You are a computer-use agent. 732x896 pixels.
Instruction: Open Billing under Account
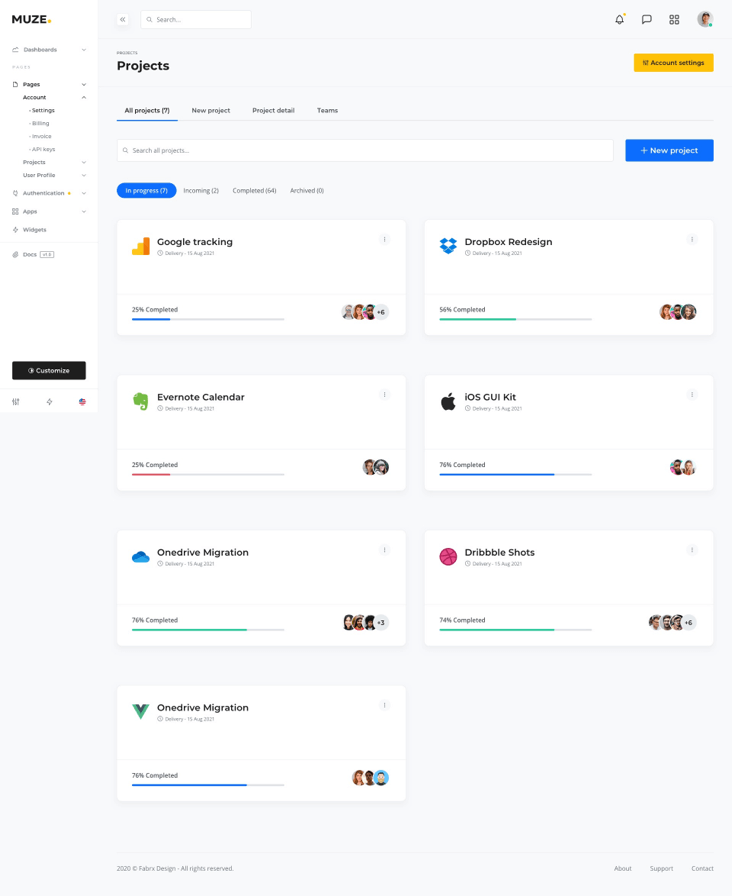coord(40,123)
